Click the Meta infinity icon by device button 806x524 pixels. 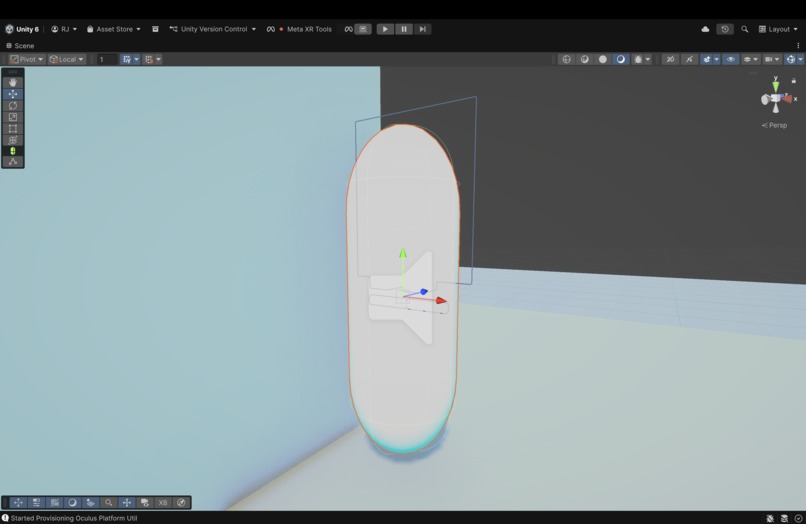pyautogui.click(x=349, y=29)
